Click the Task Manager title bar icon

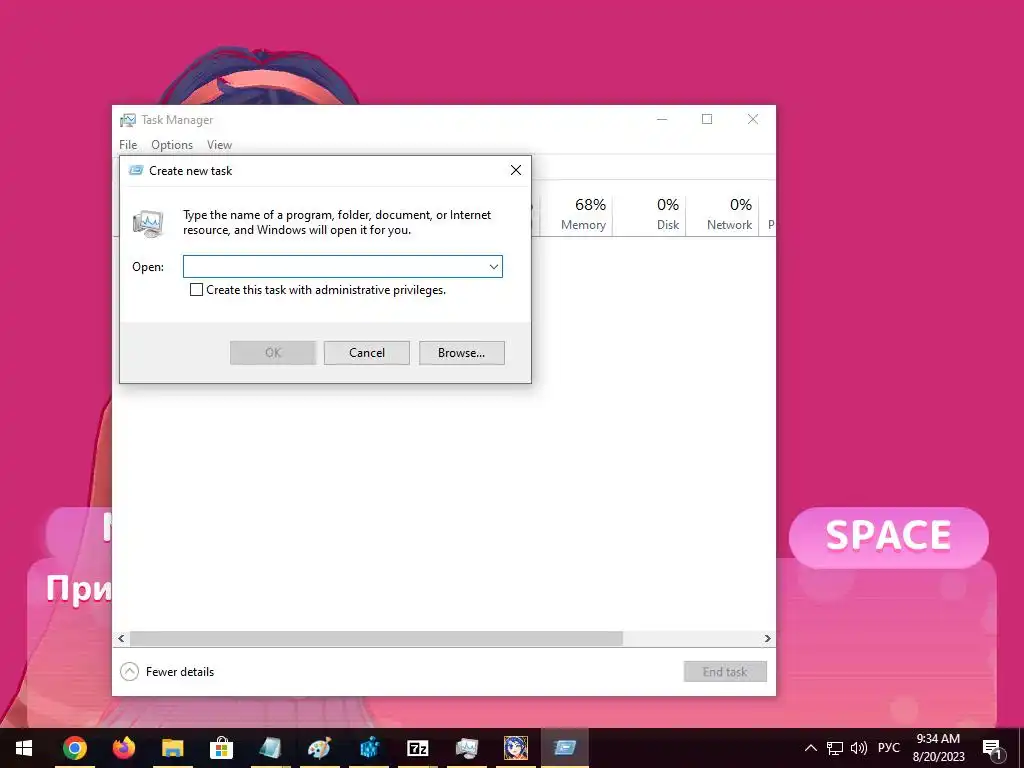click(127, 120)
